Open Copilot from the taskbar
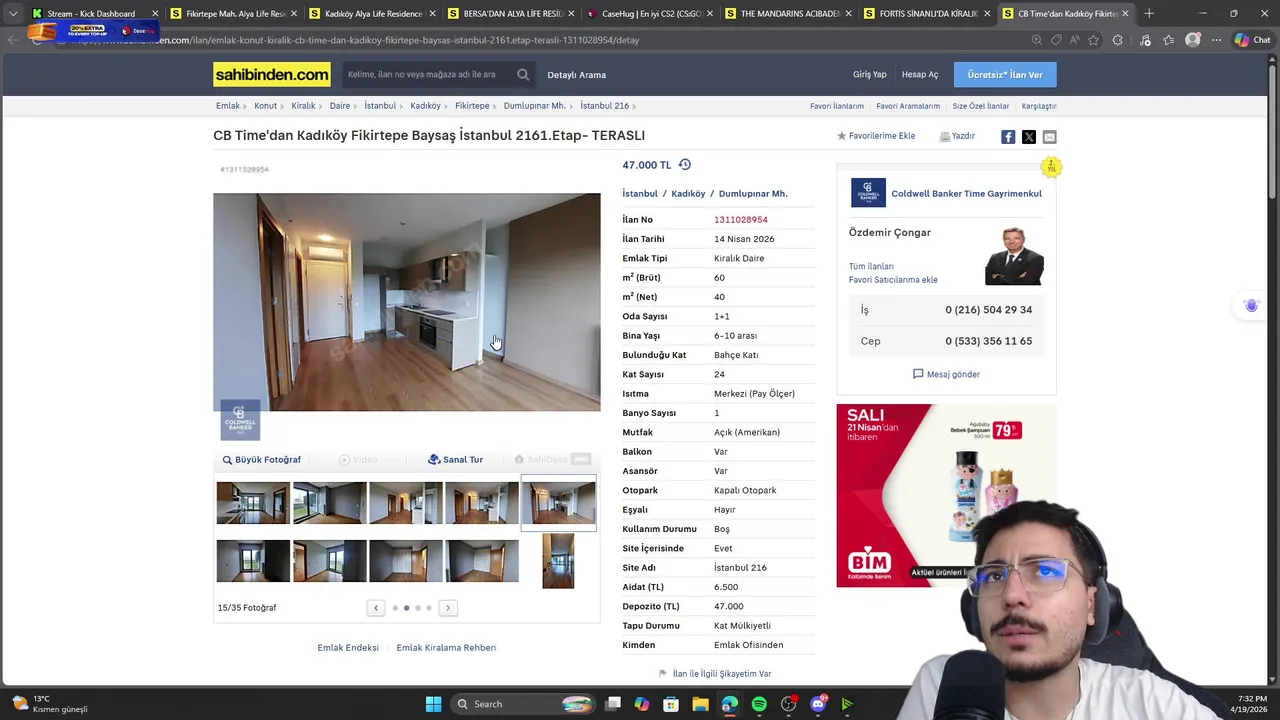Viewport: 1280px width, 720px height. pyautogui.click(x=642, y=704)
